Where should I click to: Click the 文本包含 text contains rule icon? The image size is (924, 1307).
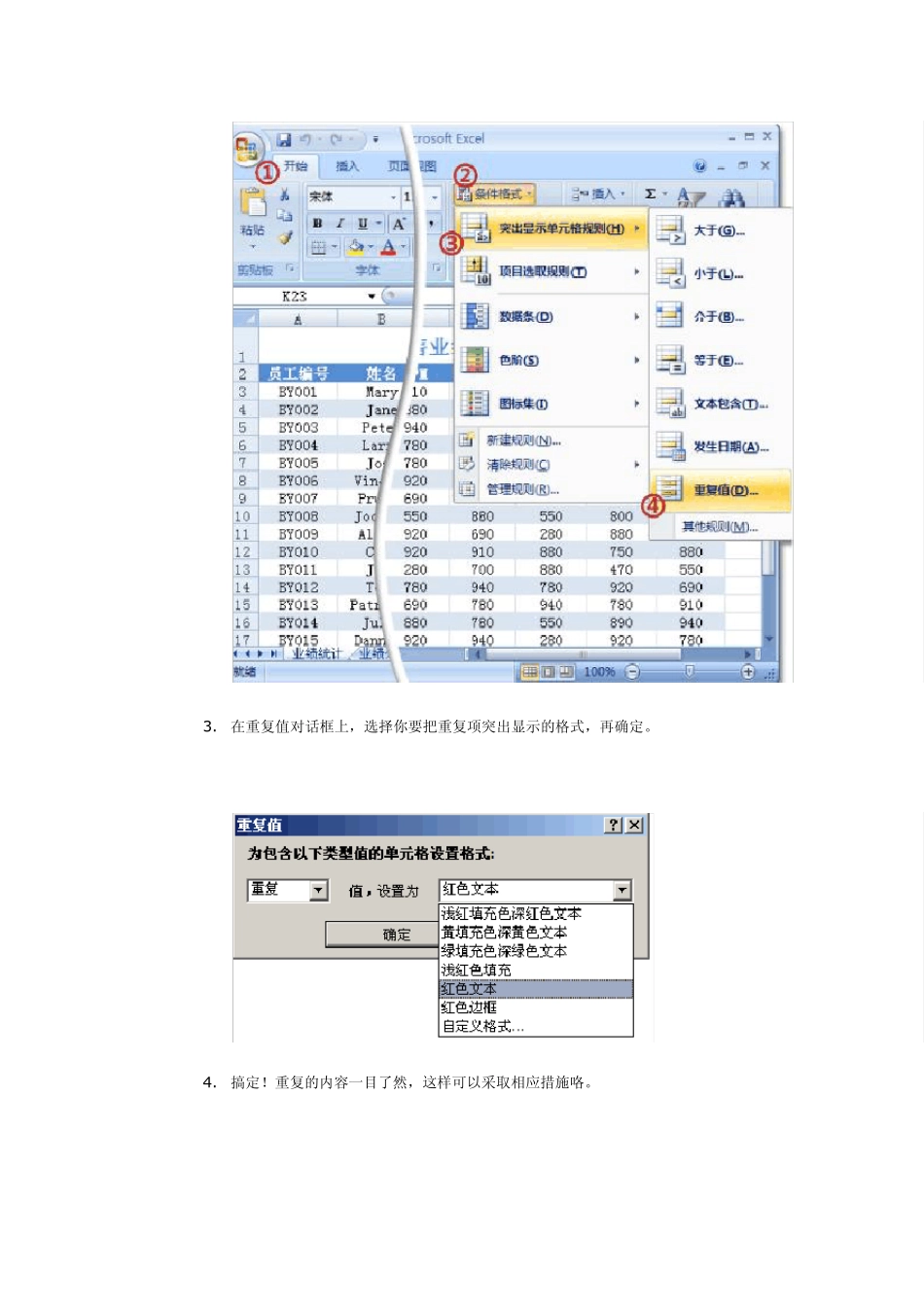[670, 404]
